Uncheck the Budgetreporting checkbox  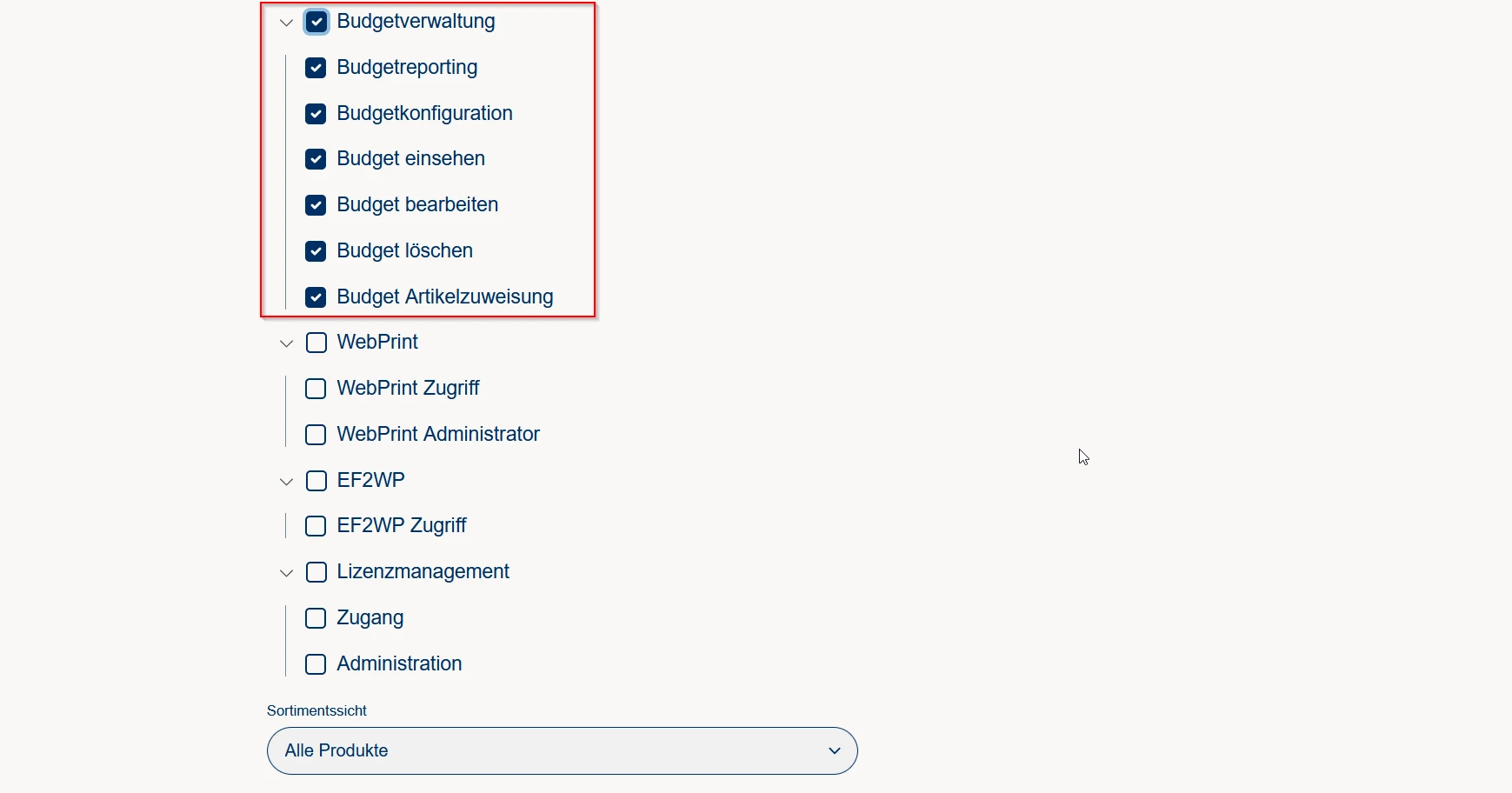tap(316, 68)
